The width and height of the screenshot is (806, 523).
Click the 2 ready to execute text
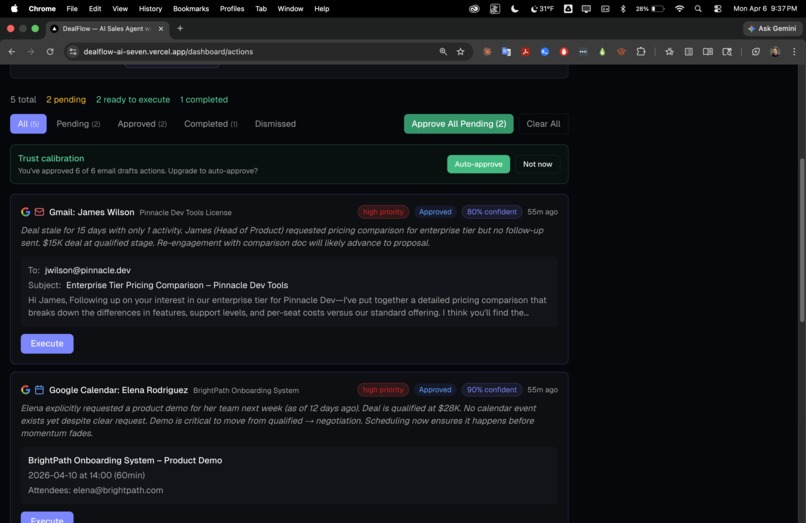pyautogui.click(x=133, y=100)
